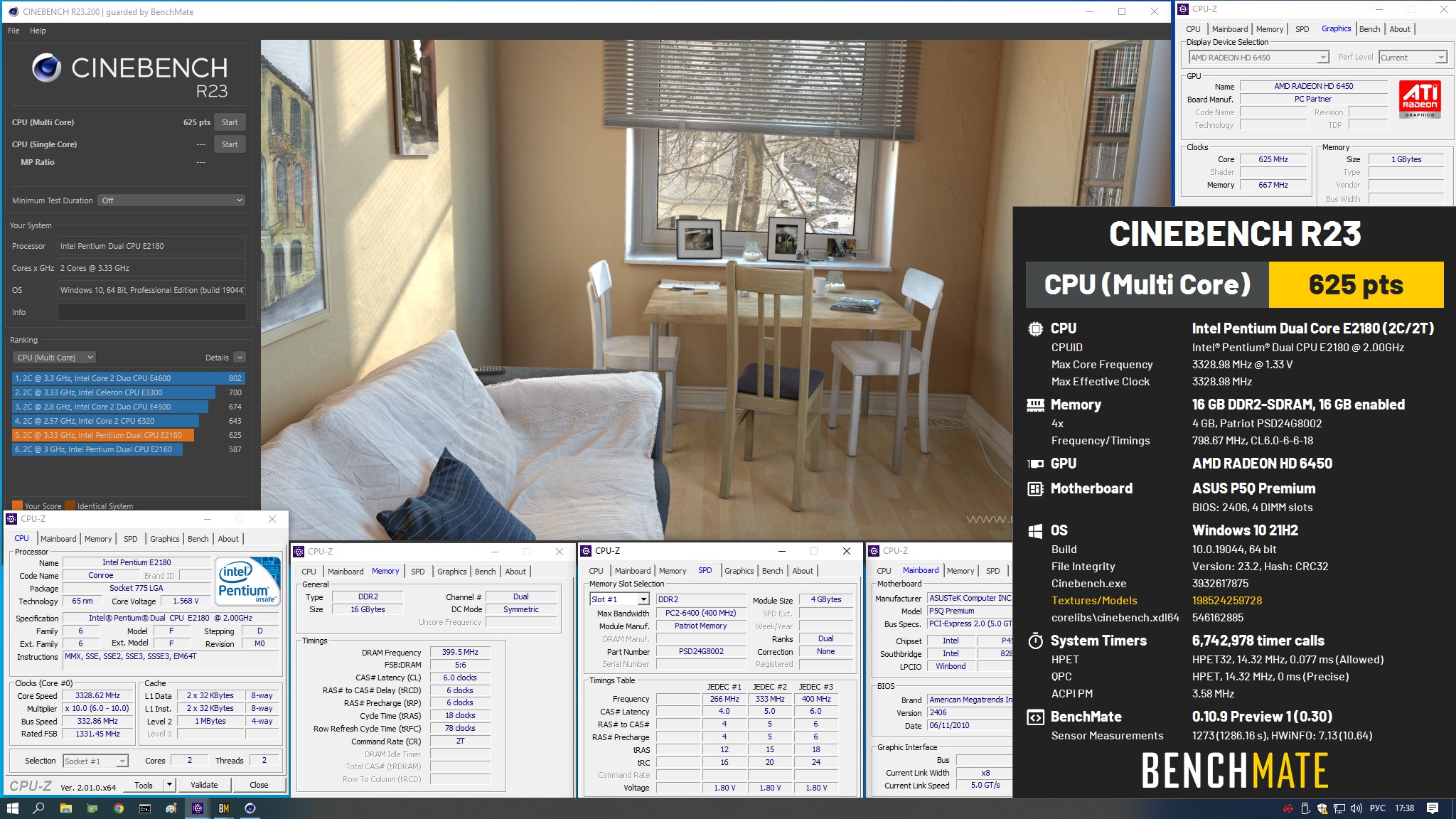The width and height of the screenshot is (1456, 819).
Task: Click the BenchMate OS Windows icon
Action: (1036, 530)
